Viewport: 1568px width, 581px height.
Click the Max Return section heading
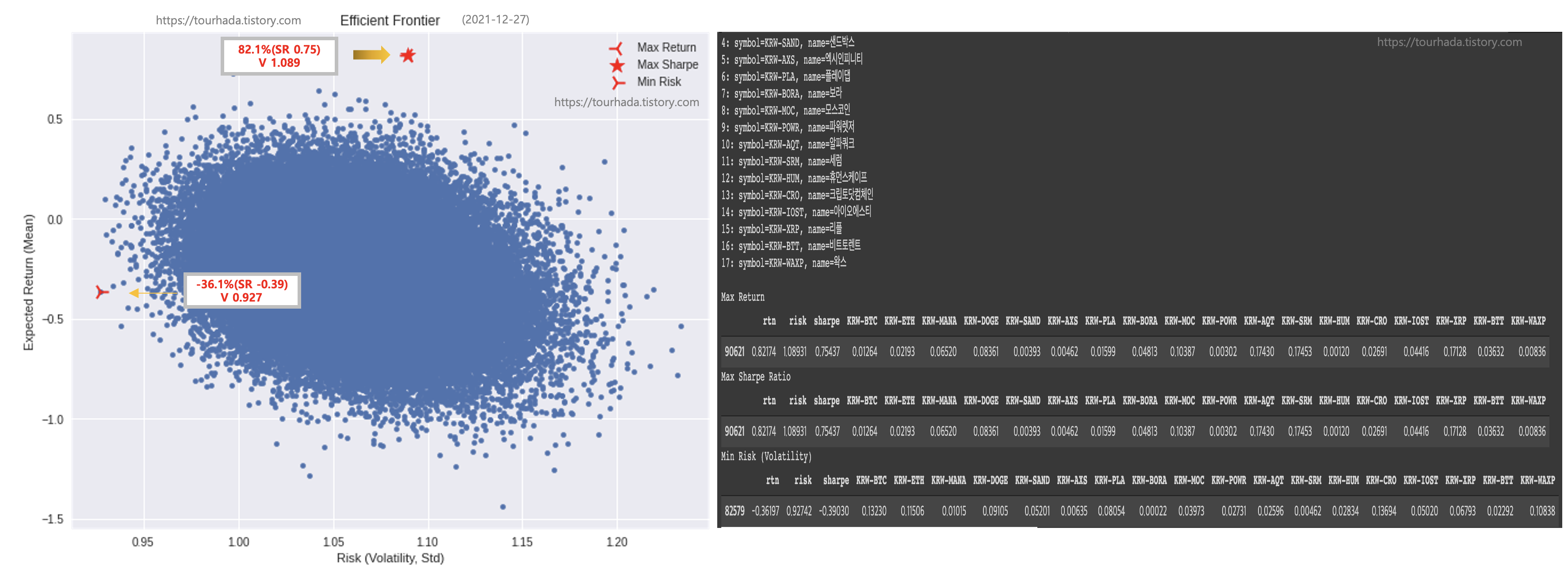(x=742, y=297)
